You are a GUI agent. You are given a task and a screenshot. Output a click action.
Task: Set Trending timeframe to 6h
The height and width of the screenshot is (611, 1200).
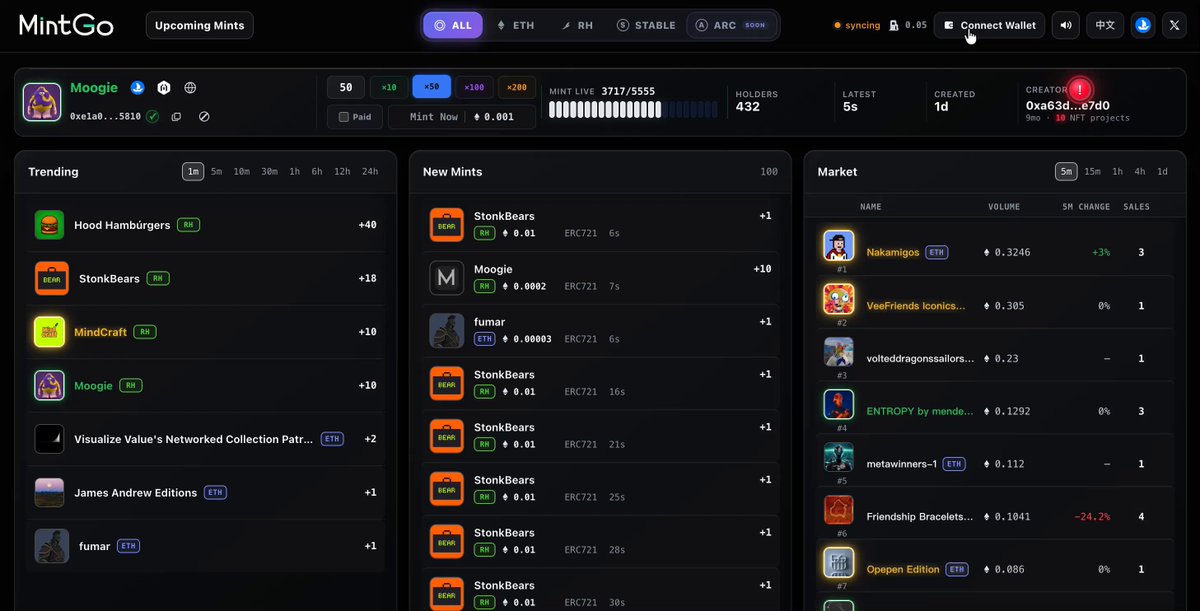[317, 172]
